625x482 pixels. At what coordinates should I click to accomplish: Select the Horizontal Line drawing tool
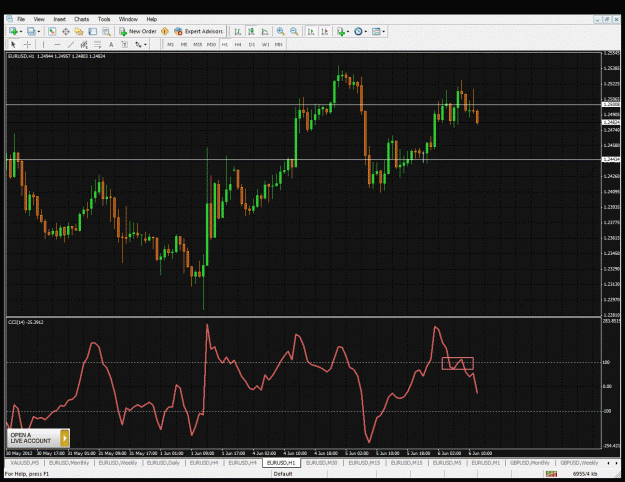[57, 44]
